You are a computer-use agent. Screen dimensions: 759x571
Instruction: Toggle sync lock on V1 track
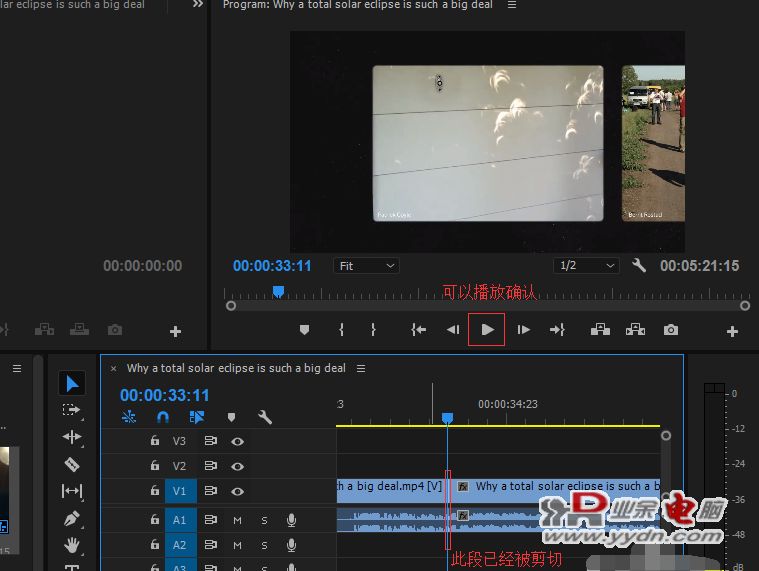[x=211, y=491]
